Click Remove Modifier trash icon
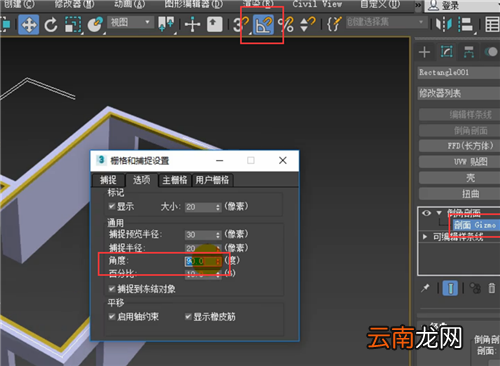500x366 pixels. coord(492,288)
